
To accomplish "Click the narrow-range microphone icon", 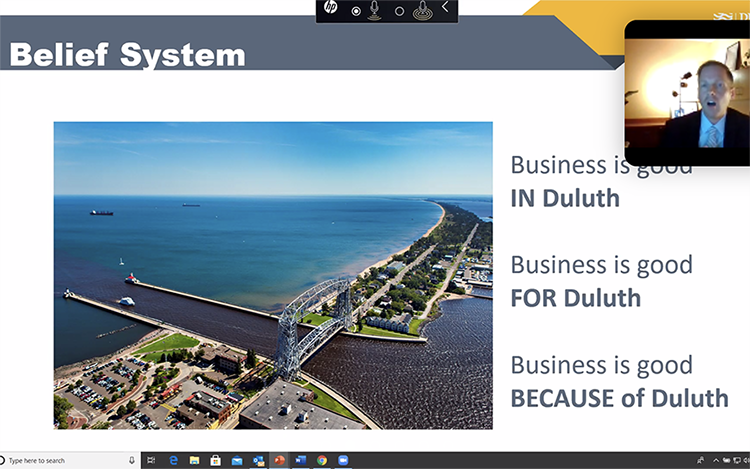I will (x=376, y=10).
